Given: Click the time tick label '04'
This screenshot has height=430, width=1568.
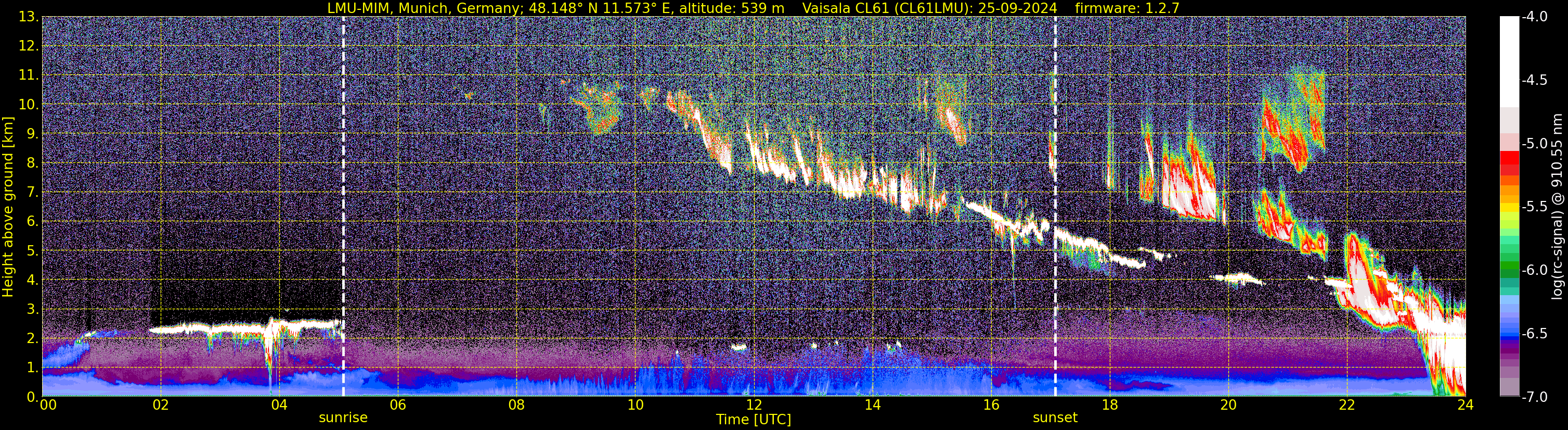Looking at the screenshot, I should coord(279,405).
